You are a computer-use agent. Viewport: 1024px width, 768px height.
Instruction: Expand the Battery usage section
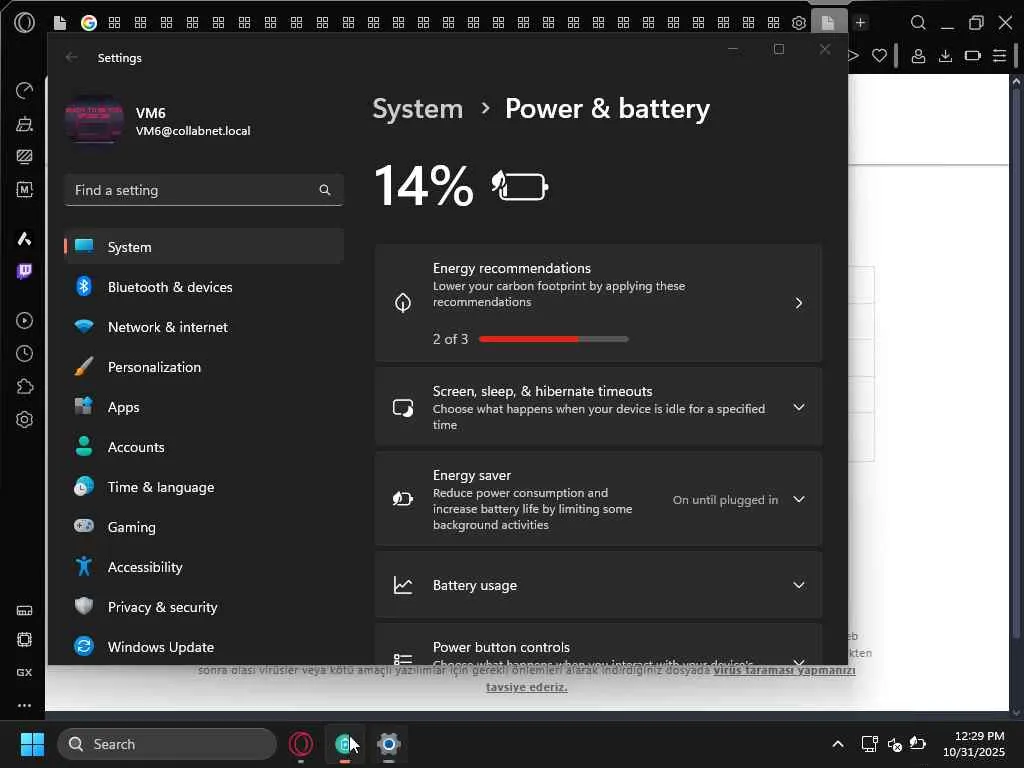pos(598,585)
